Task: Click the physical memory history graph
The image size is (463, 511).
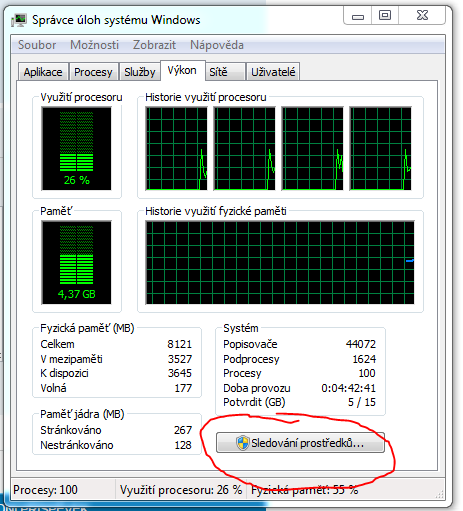Action: click(x=280, y=263)
